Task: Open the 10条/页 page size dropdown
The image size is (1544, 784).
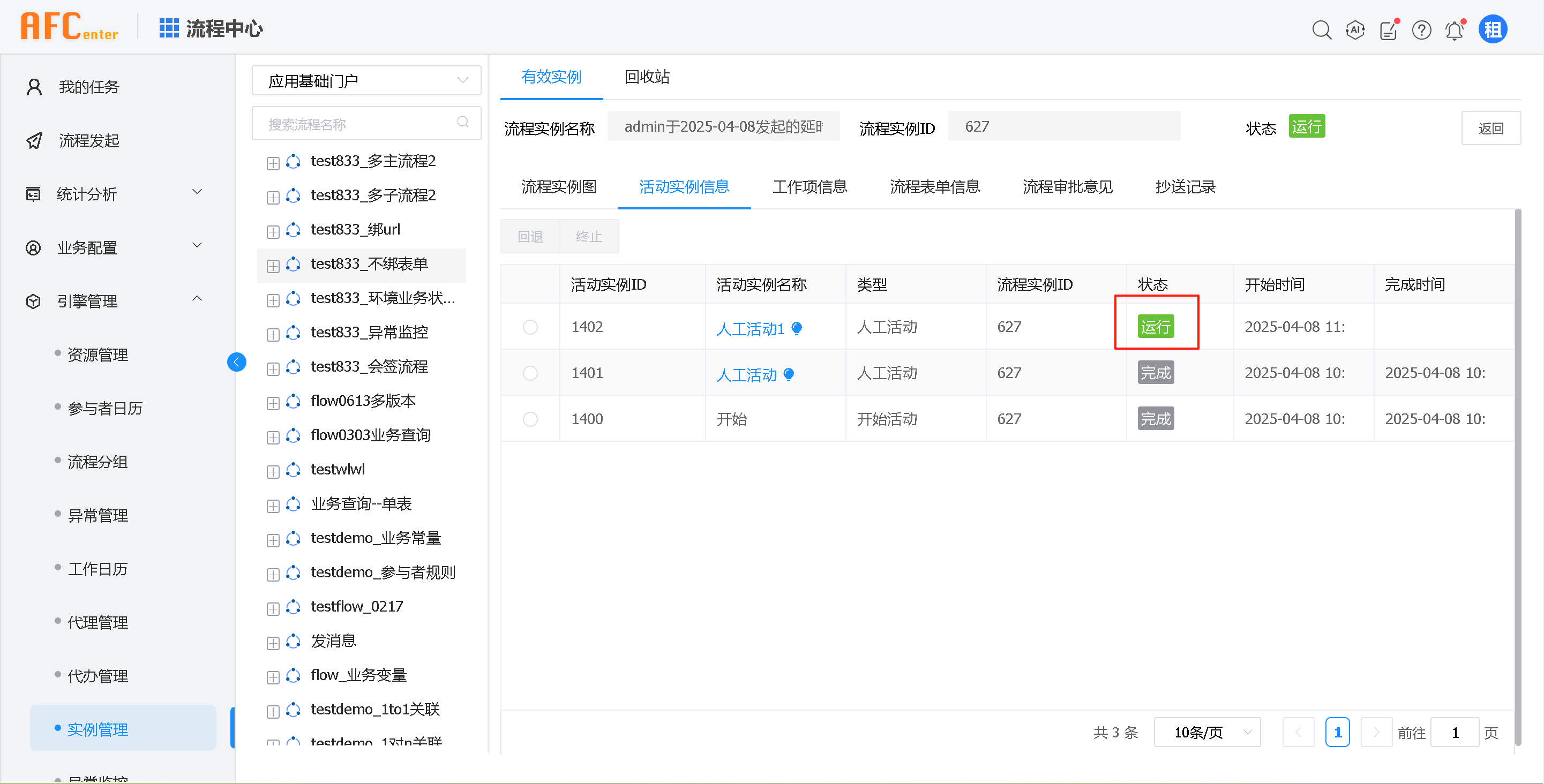Action: tap(1206, 732)
